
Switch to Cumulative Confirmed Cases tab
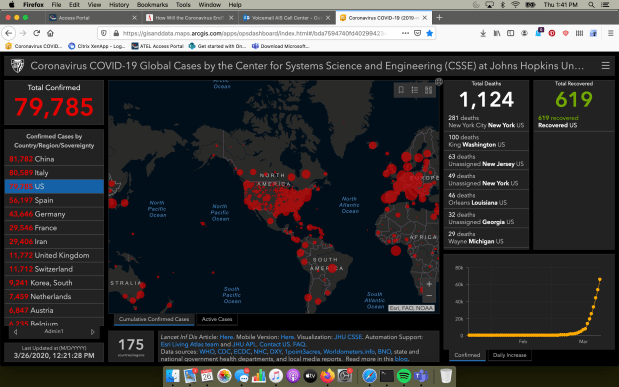click(x=154, y=319)
